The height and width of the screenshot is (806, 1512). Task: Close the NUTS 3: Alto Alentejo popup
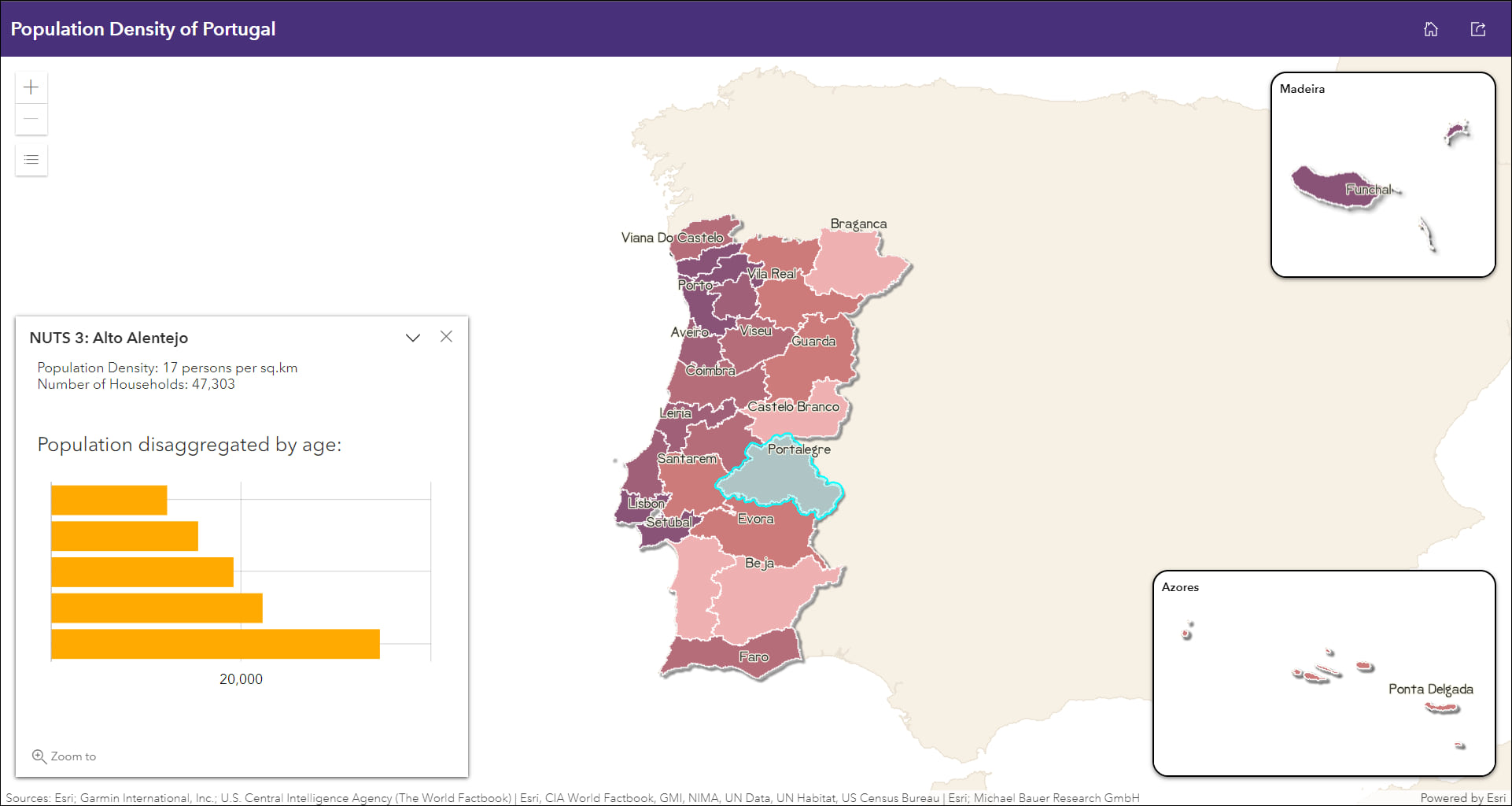(446, 336)
